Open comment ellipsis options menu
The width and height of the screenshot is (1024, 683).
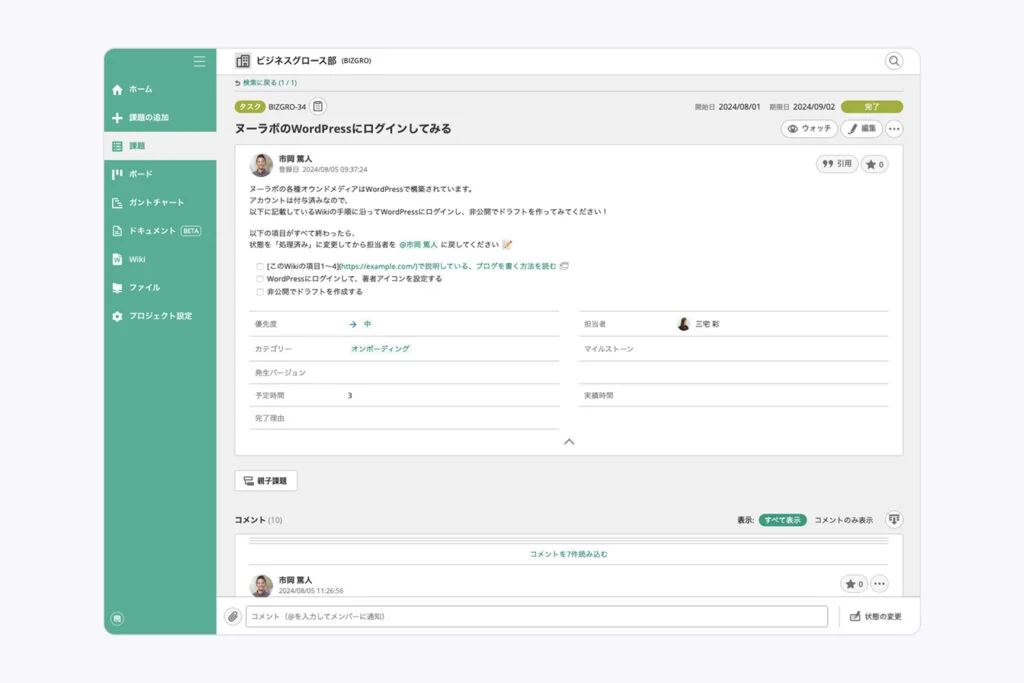880,584
